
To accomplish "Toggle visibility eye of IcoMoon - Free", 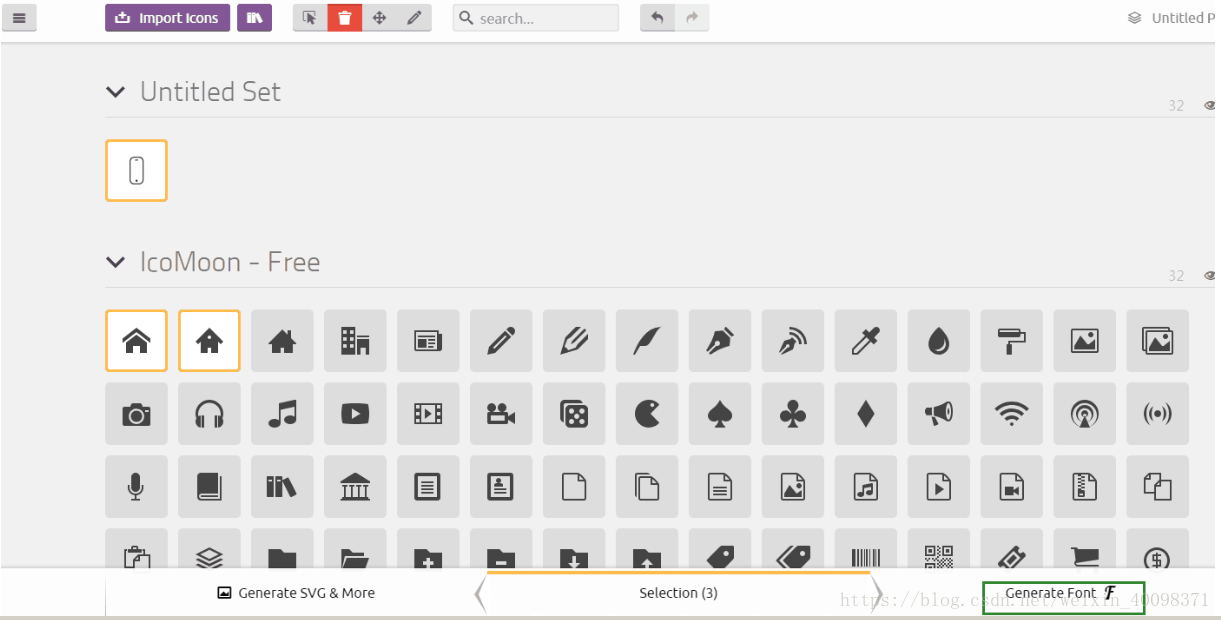I will point(1210,275).
